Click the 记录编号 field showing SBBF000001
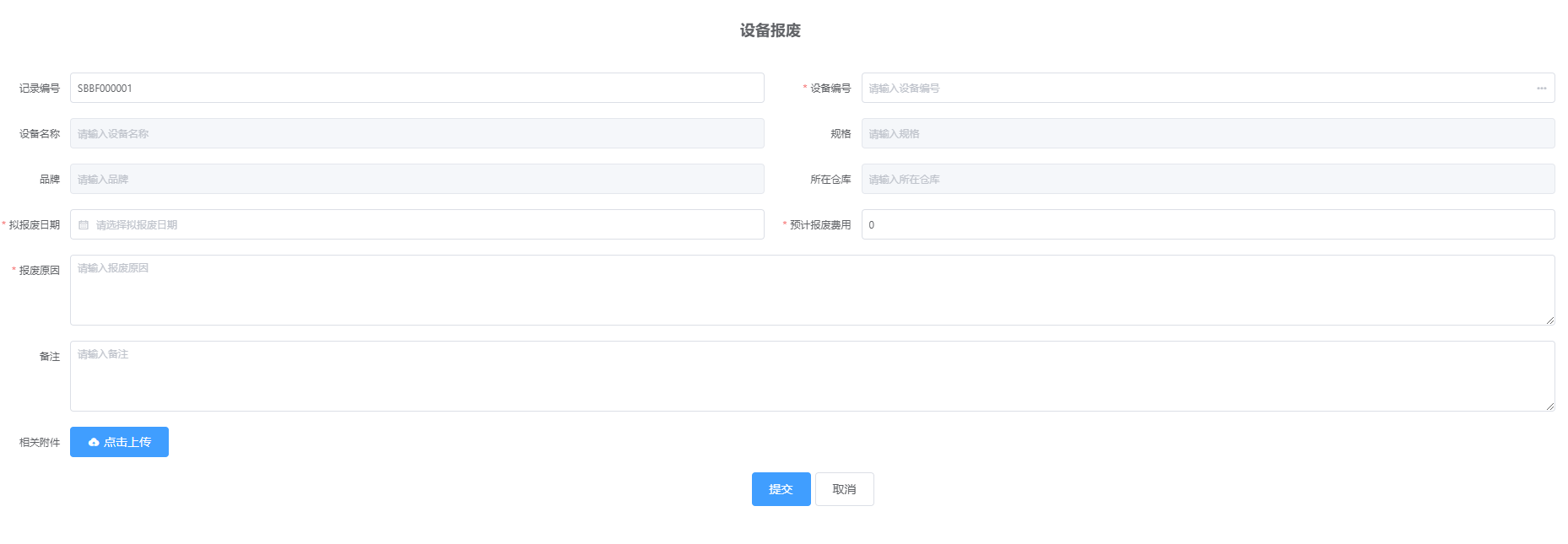The height and width of the screenshot is (544, 1568). pos(417,89)
